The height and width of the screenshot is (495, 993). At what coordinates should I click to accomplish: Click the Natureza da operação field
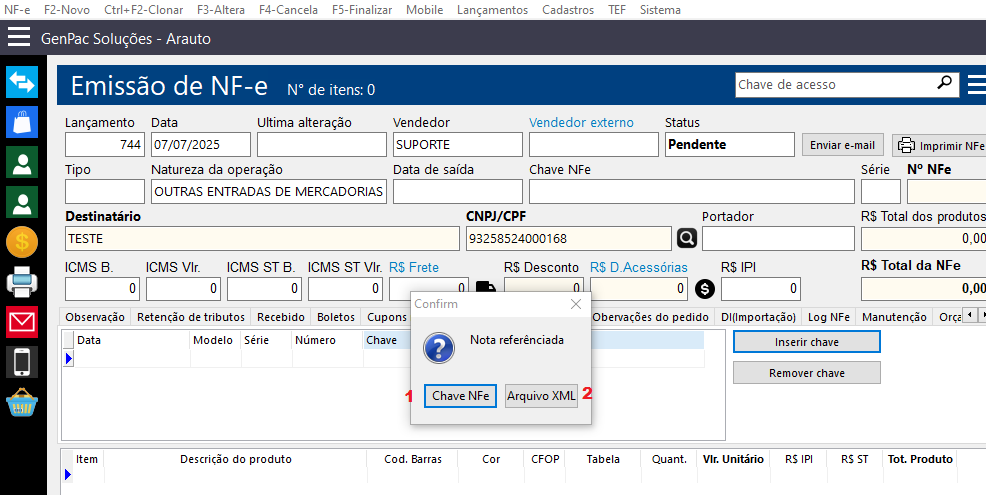(x=268, y=191)
